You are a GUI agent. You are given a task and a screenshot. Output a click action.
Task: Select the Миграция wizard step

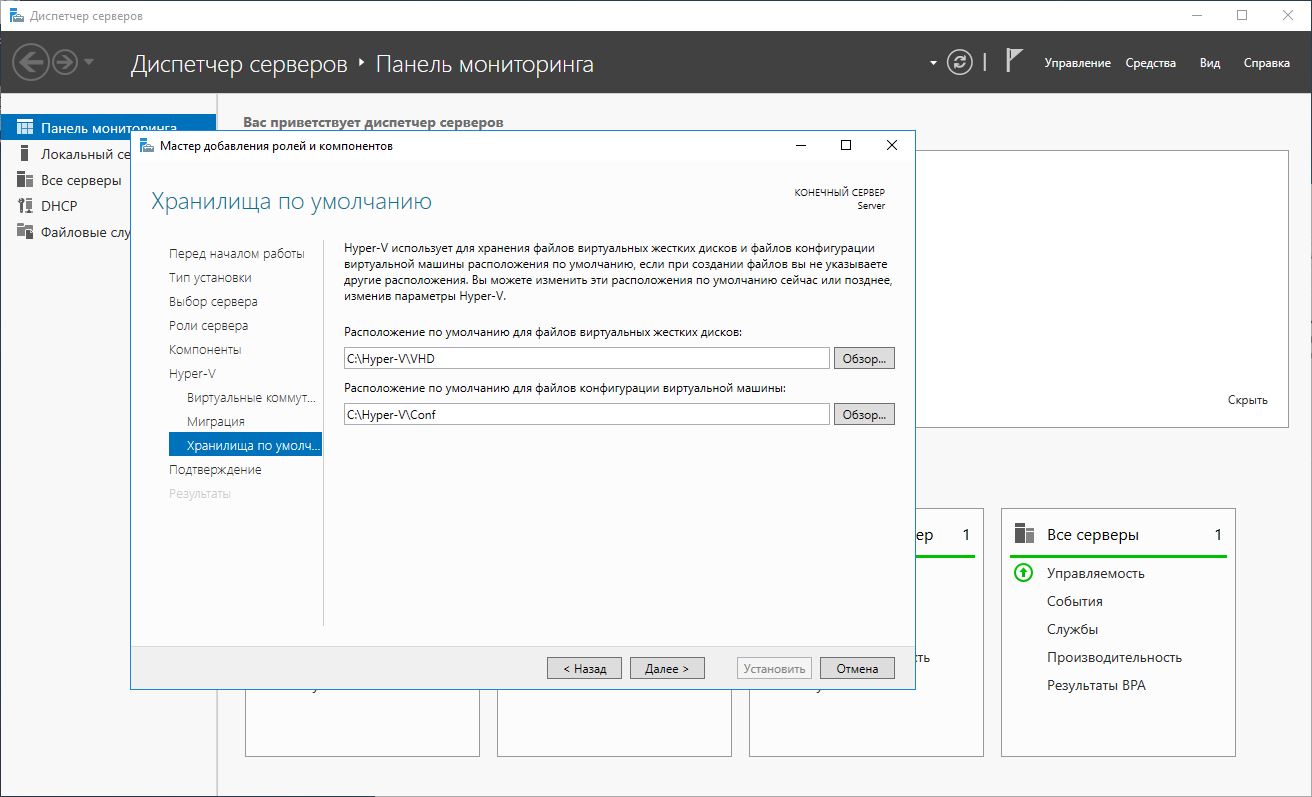pyautogui.click(x=216, y=421)
